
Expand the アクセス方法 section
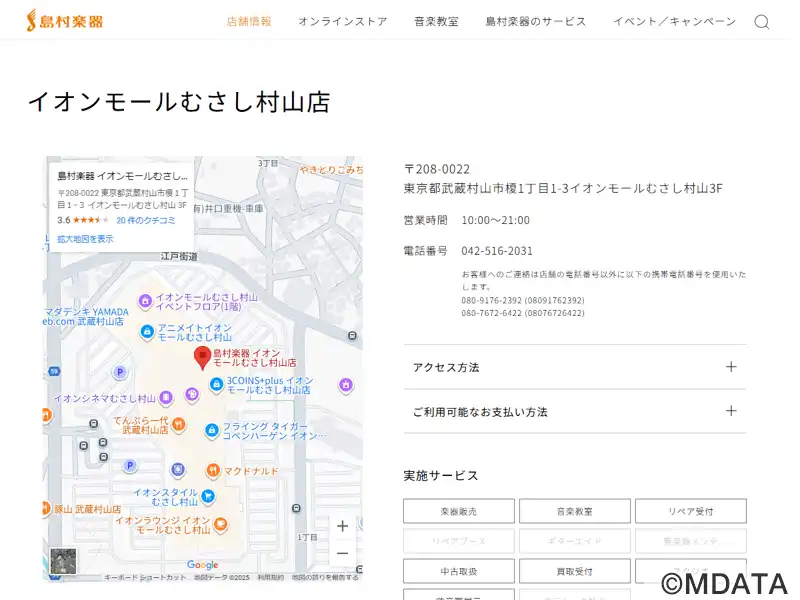pyautogui.click(x=574, y=367)
